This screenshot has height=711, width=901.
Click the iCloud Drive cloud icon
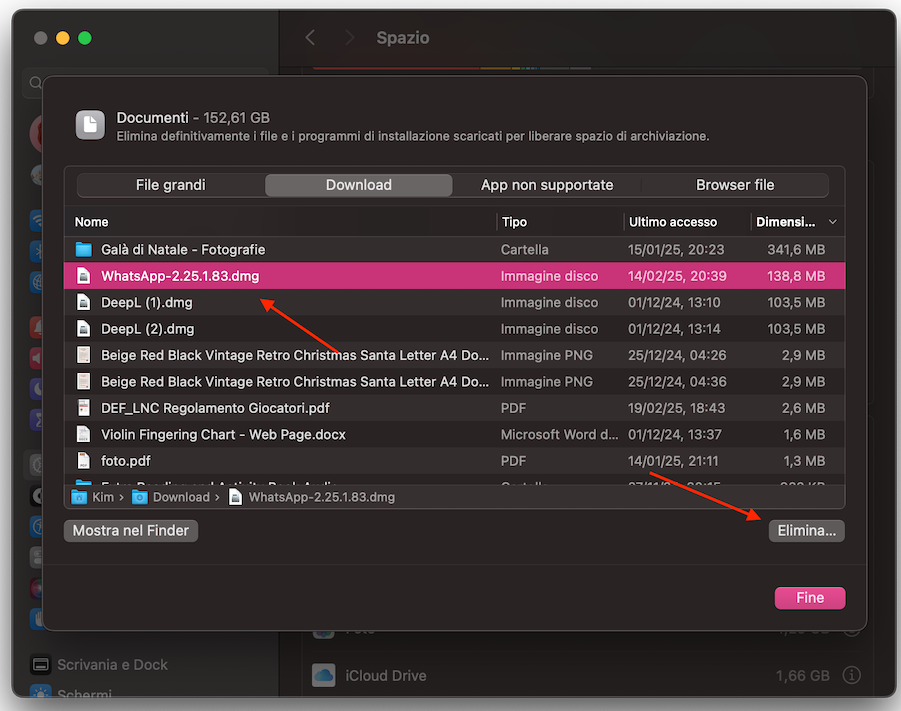[x=323, y=676]
